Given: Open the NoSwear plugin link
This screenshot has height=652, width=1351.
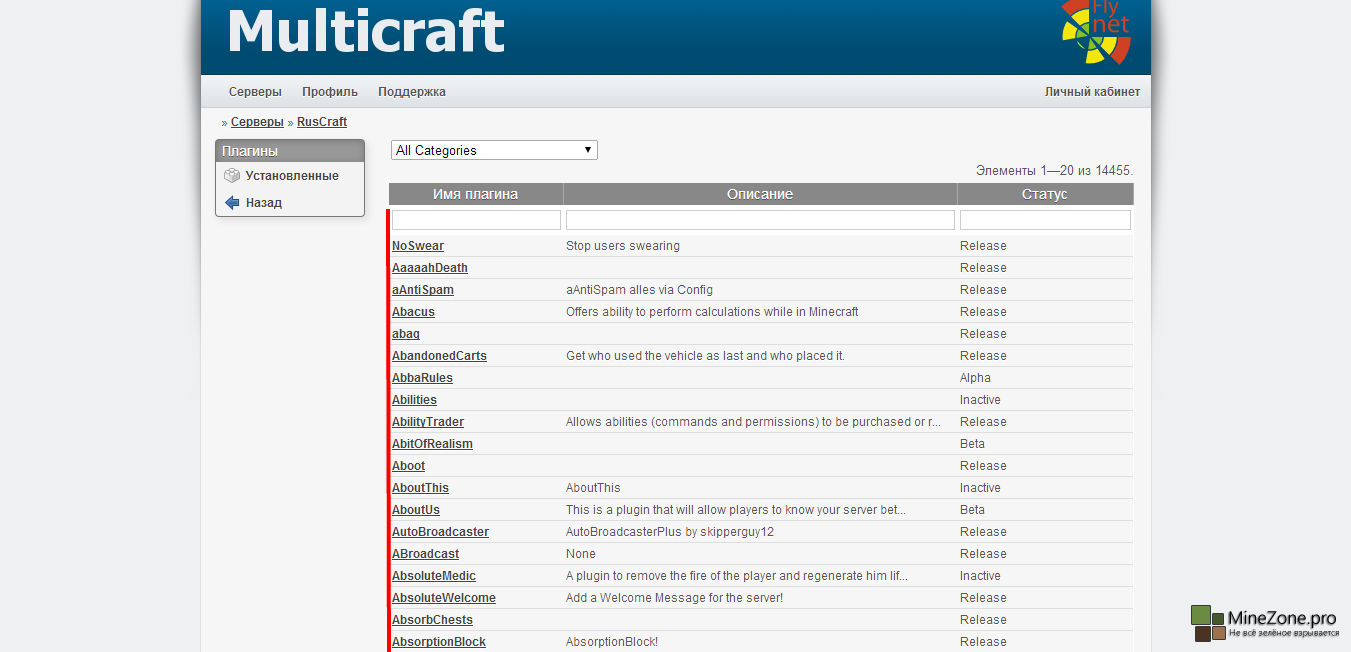Looking at the screenshot, I should (x=418, y=246).
